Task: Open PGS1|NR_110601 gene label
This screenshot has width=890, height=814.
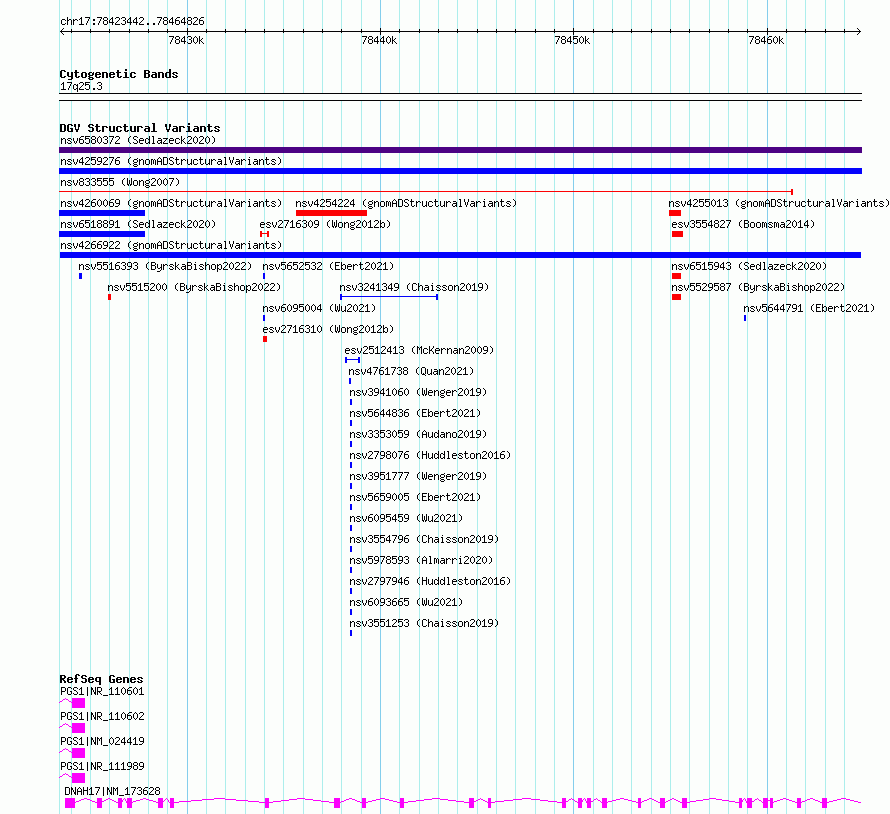Action: [x=102, y=691]
